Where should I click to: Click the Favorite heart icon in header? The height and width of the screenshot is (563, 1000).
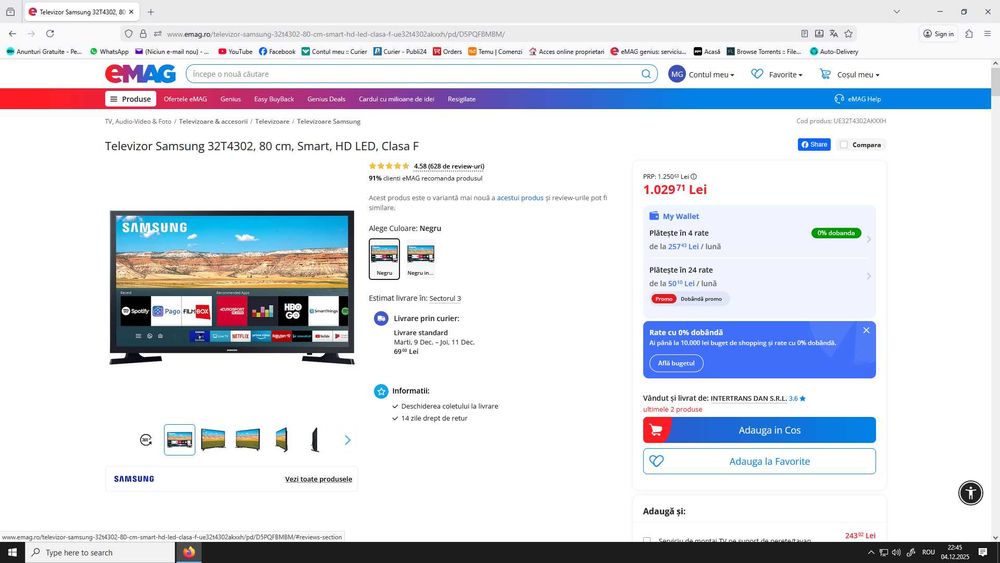tap(757, 74)
